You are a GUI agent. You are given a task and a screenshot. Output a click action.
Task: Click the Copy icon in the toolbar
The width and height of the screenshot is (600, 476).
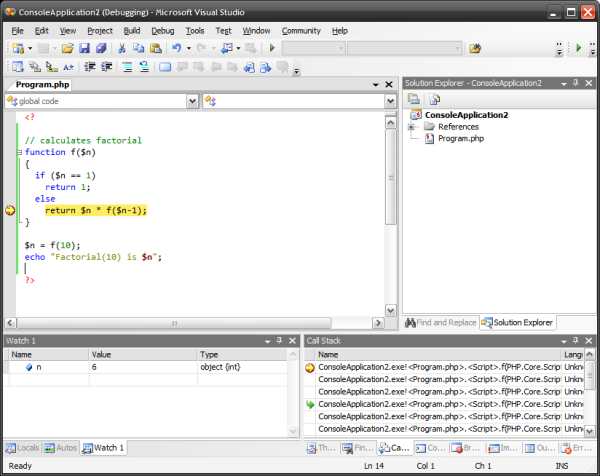point(139,48)
